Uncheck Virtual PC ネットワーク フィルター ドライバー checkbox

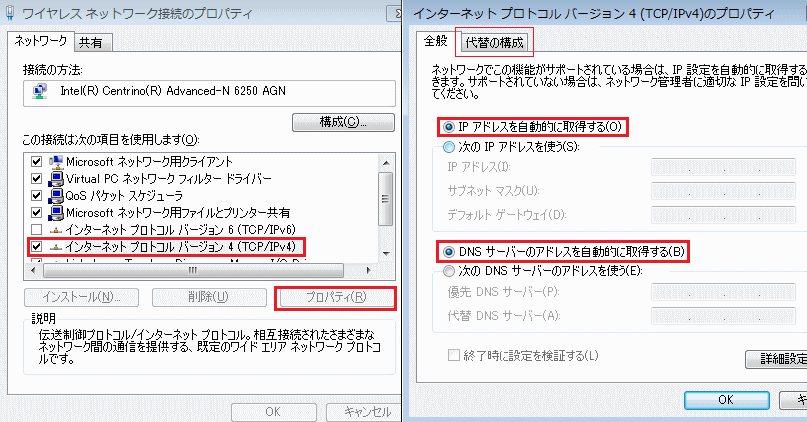pyautogui.click(x=36, y=179)
